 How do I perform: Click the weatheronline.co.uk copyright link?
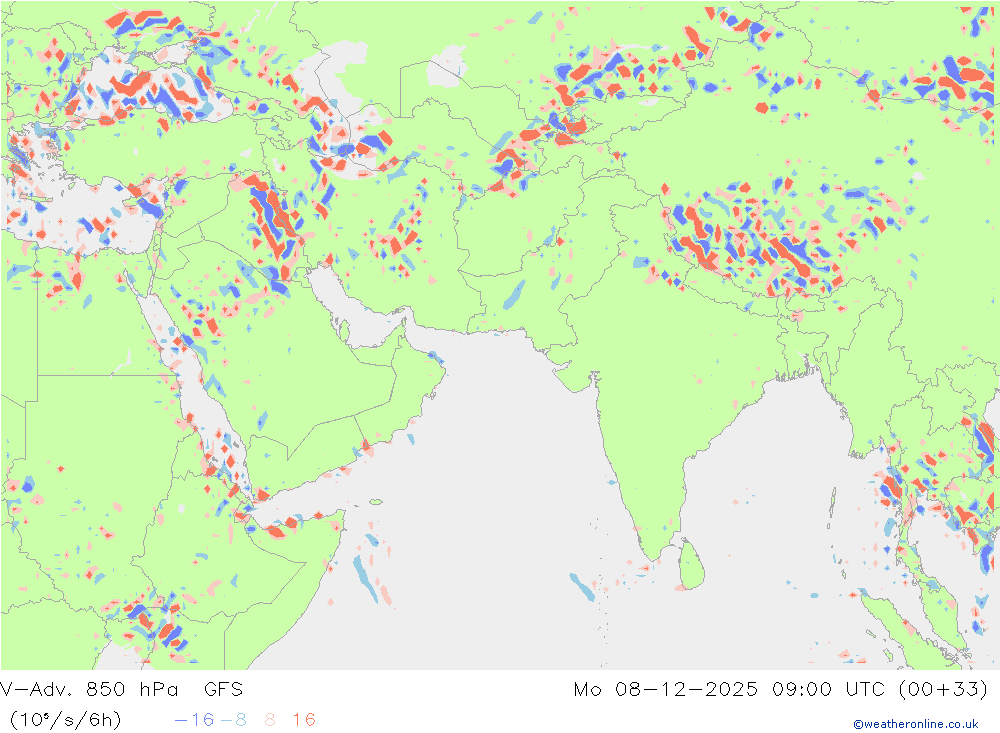pos(916,724)
